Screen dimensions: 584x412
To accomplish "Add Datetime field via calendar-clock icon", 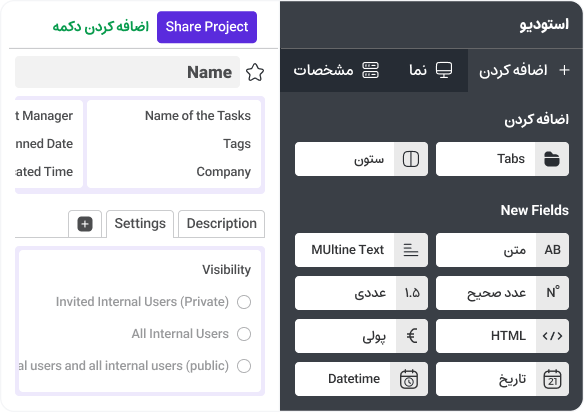I will click(409, 379).
